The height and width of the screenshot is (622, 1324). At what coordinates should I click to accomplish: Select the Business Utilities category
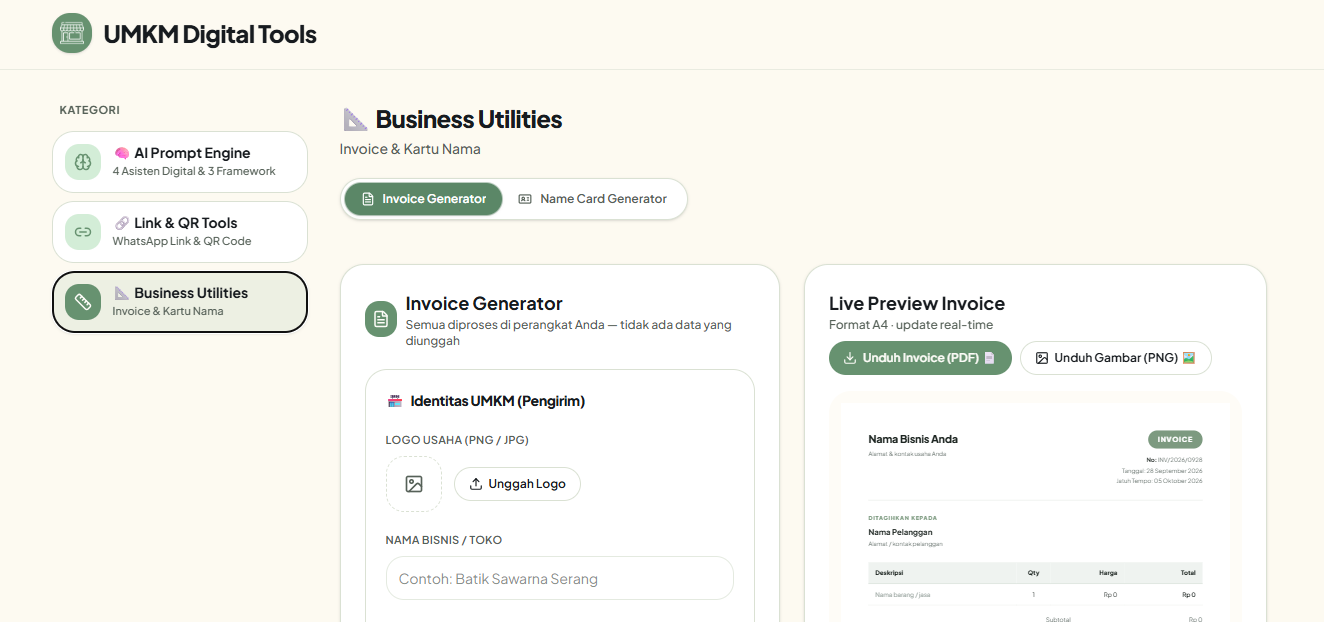click(x=180, y=302)
